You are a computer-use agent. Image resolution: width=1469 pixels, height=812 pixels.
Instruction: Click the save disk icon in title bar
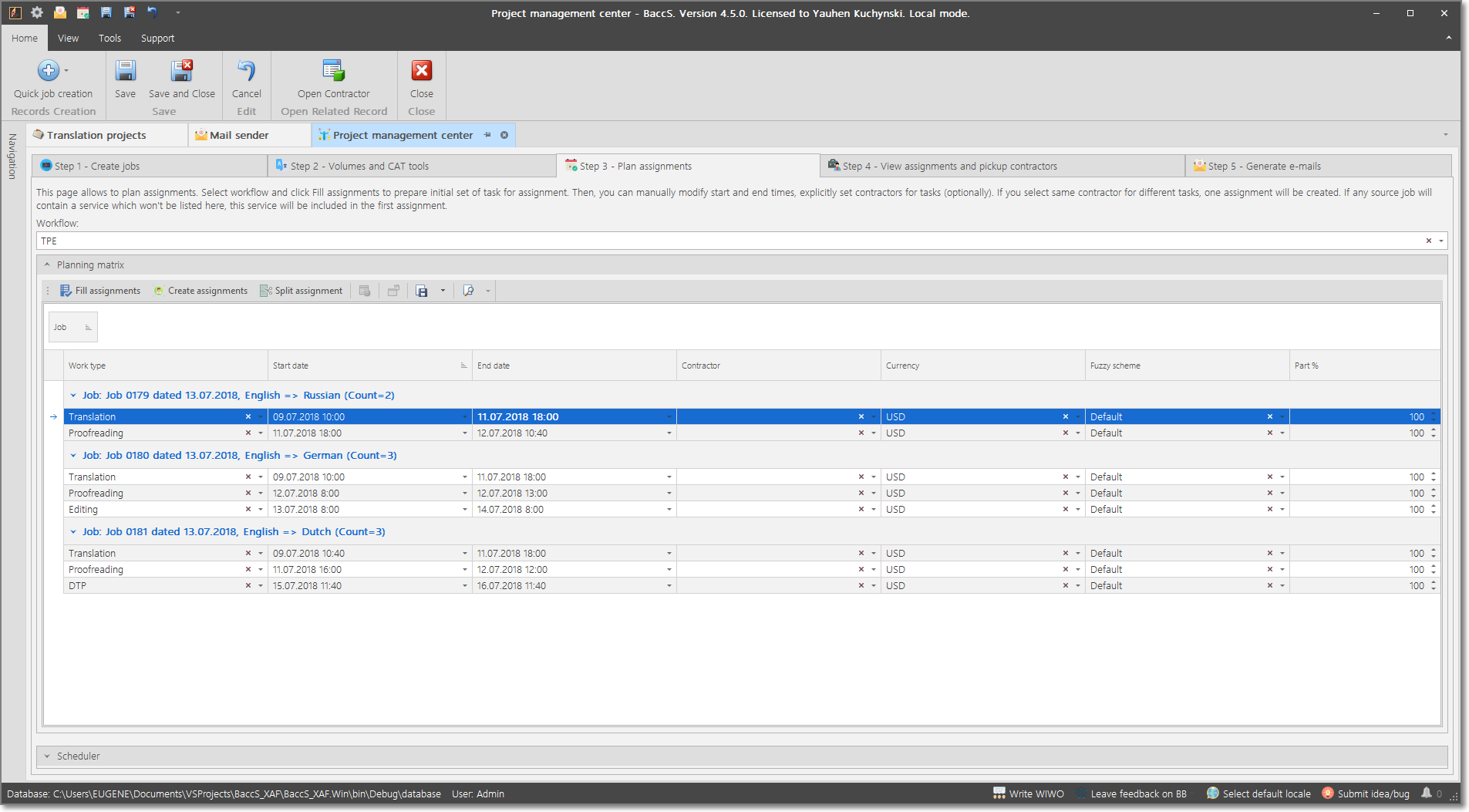(x=106, y=12)
